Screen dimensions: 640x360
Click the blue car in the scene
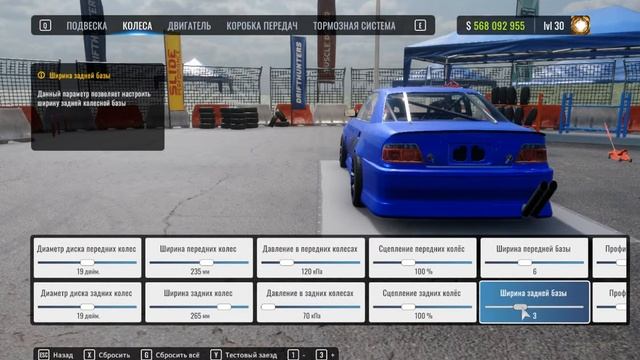447,153
